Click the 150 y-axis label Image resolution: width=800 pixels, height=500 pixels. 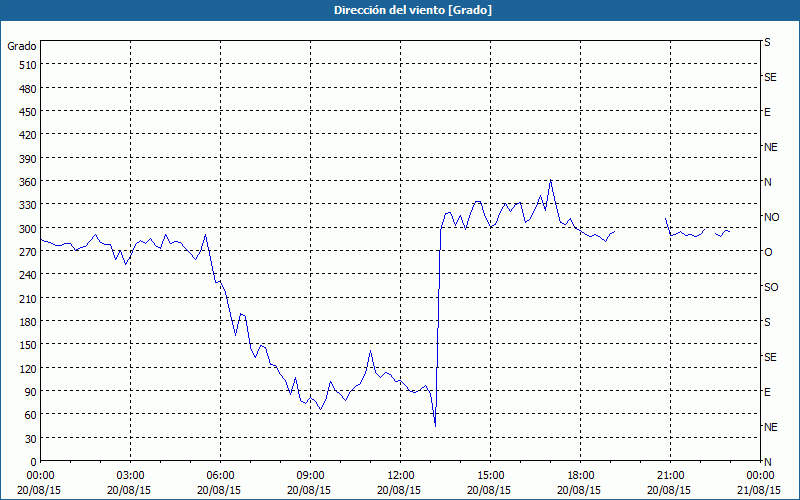28,345
